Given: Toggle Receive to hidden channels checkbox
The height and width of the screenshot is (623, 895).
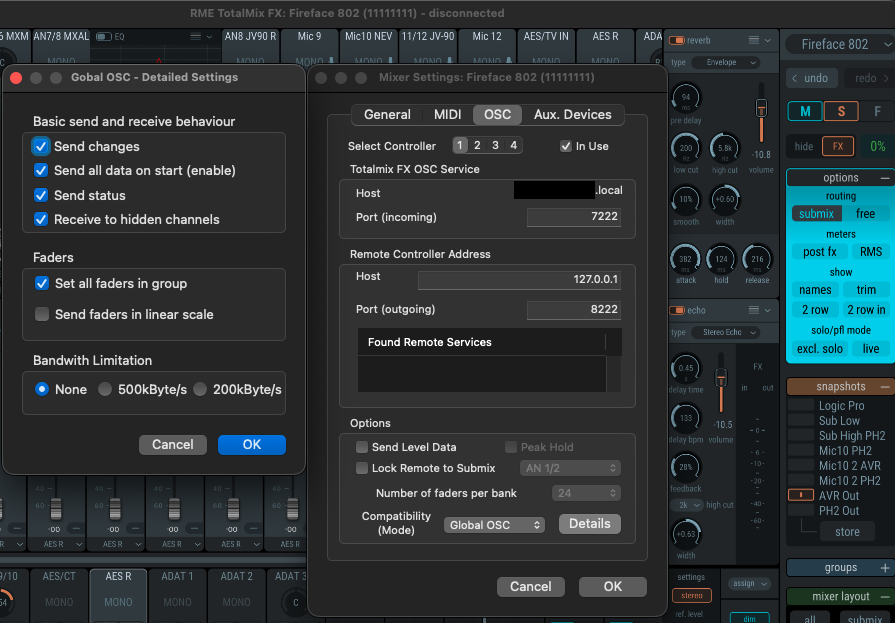Looking at the screenshot, I should pyautogui.click(x=41, y=219).
